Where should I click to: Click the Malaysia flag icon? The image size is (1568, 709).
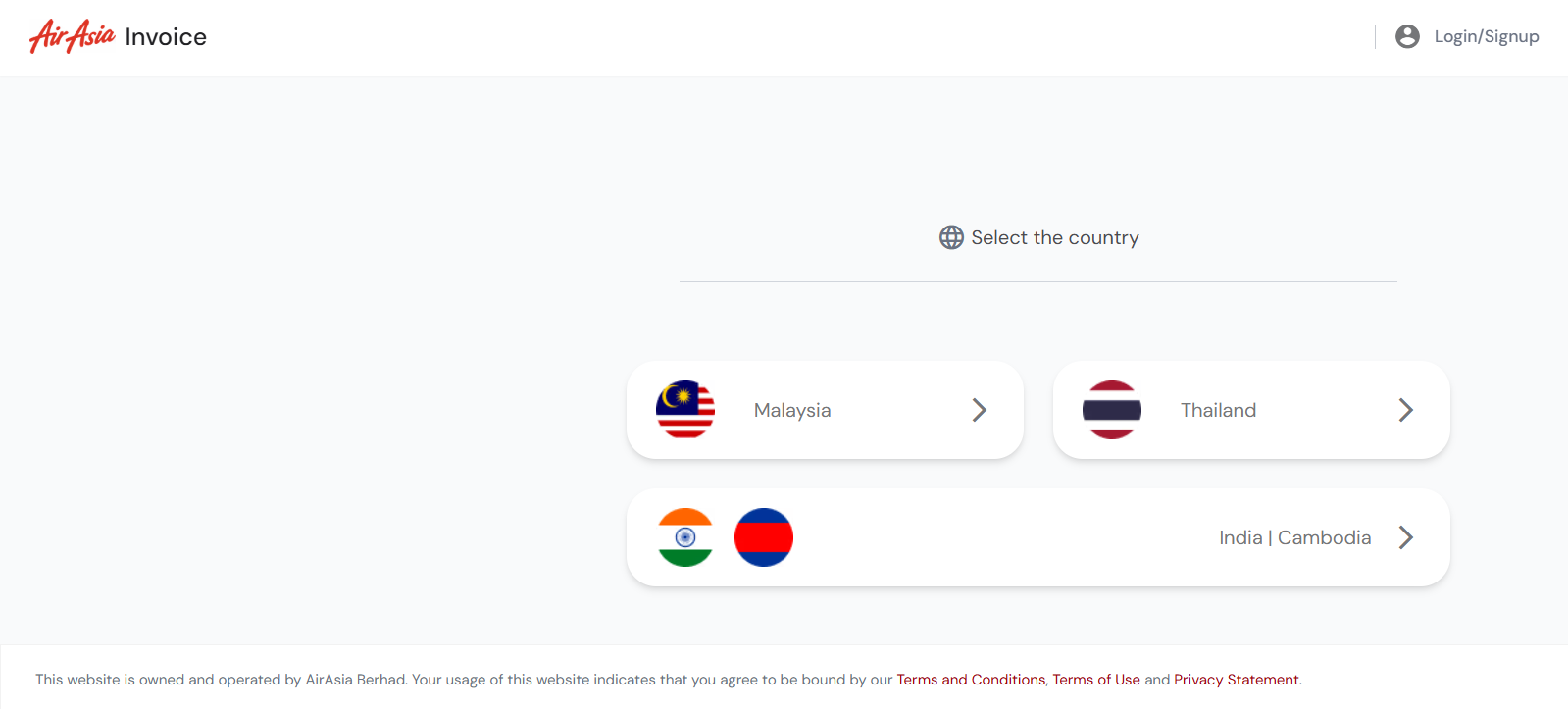coord(683,410)
